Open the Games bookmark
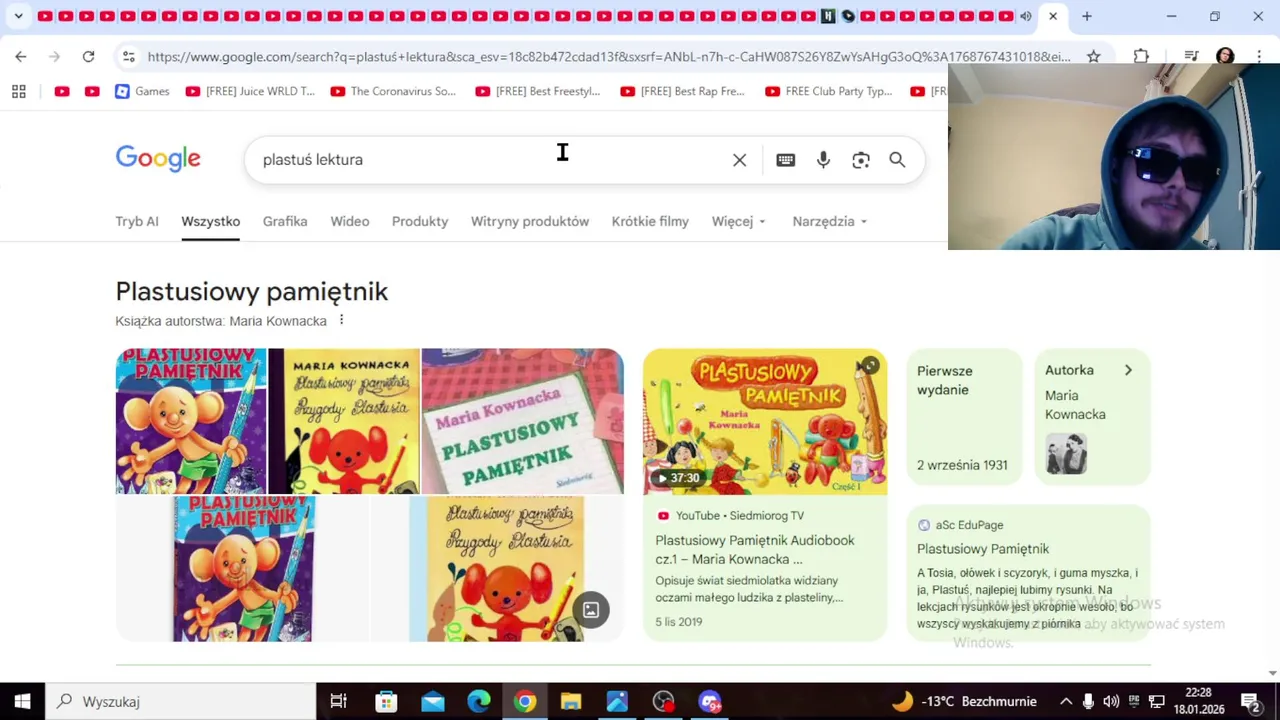1280x720 pixels. click(x=142, y=91)
